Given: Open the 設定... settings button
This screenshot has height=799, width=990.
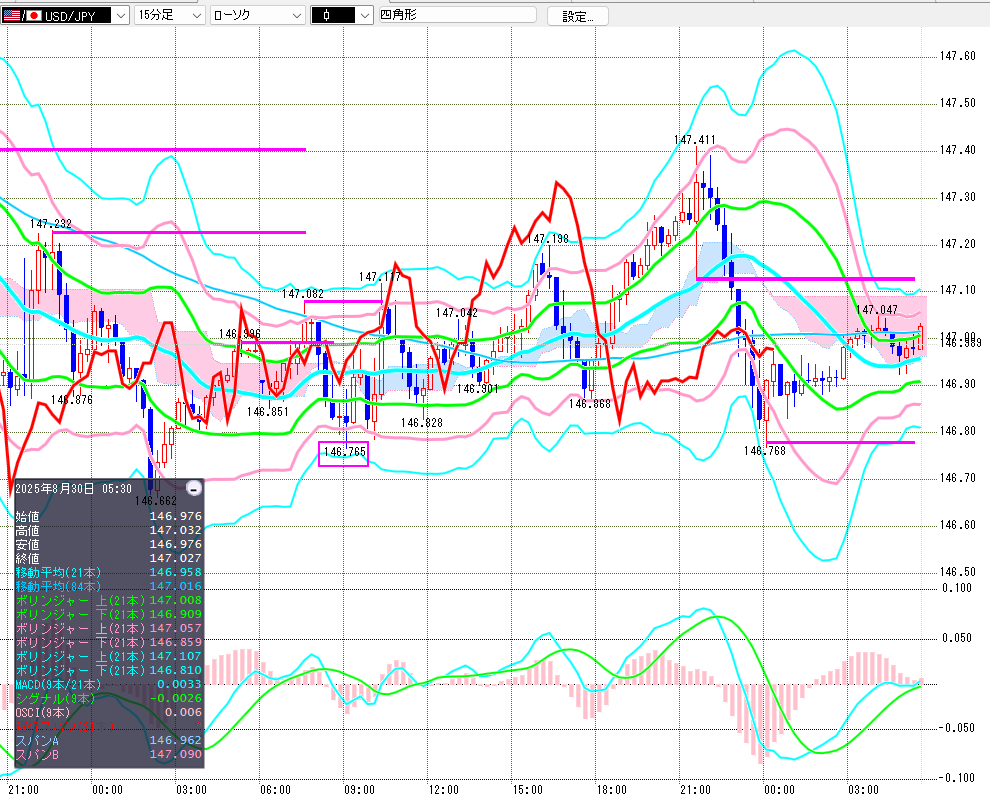Looking at the screenshot, I should pyautogui.click(x=578, y=16).
